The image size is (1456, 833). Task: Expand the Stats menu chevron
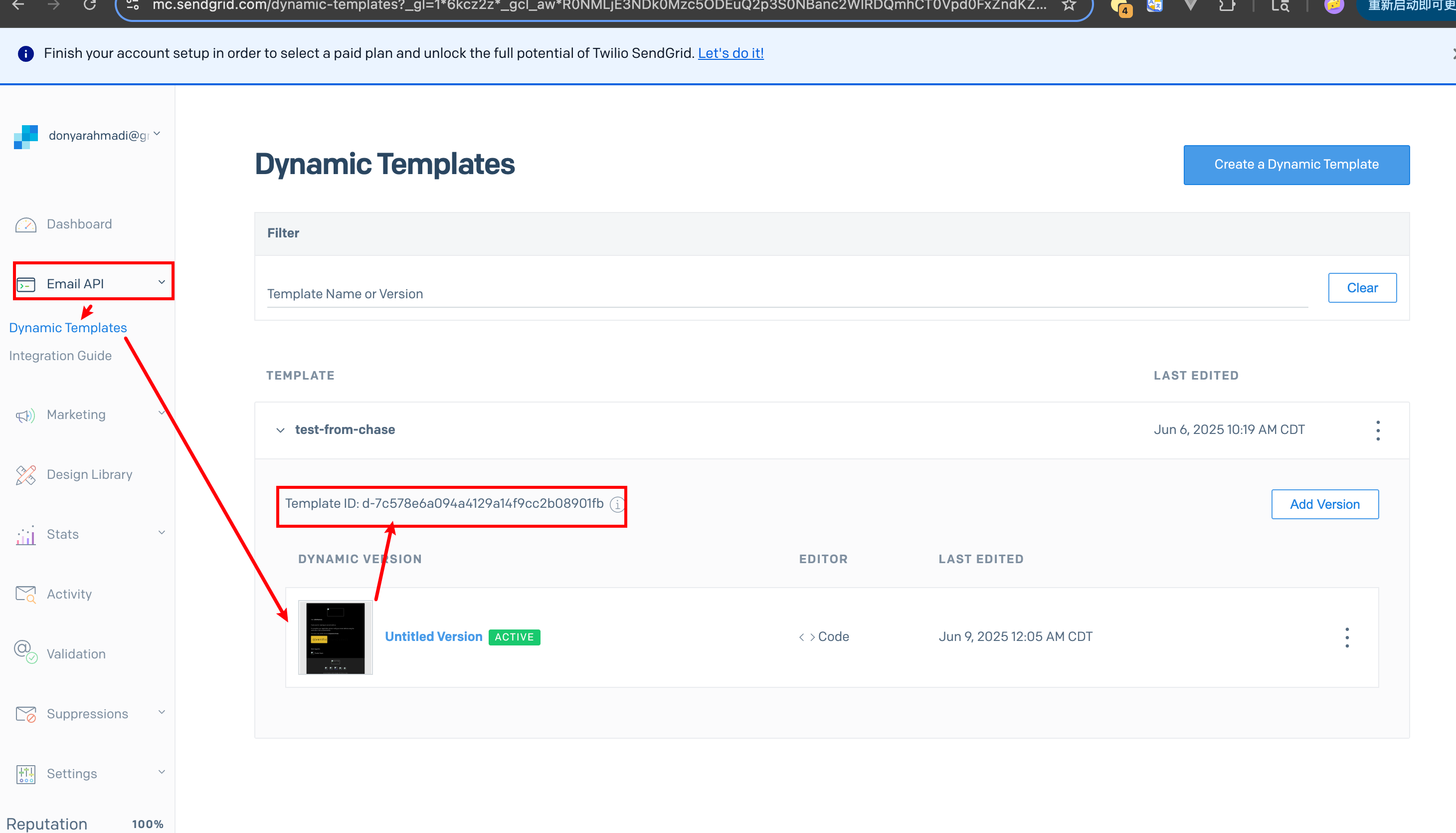[x=161, y=533]
